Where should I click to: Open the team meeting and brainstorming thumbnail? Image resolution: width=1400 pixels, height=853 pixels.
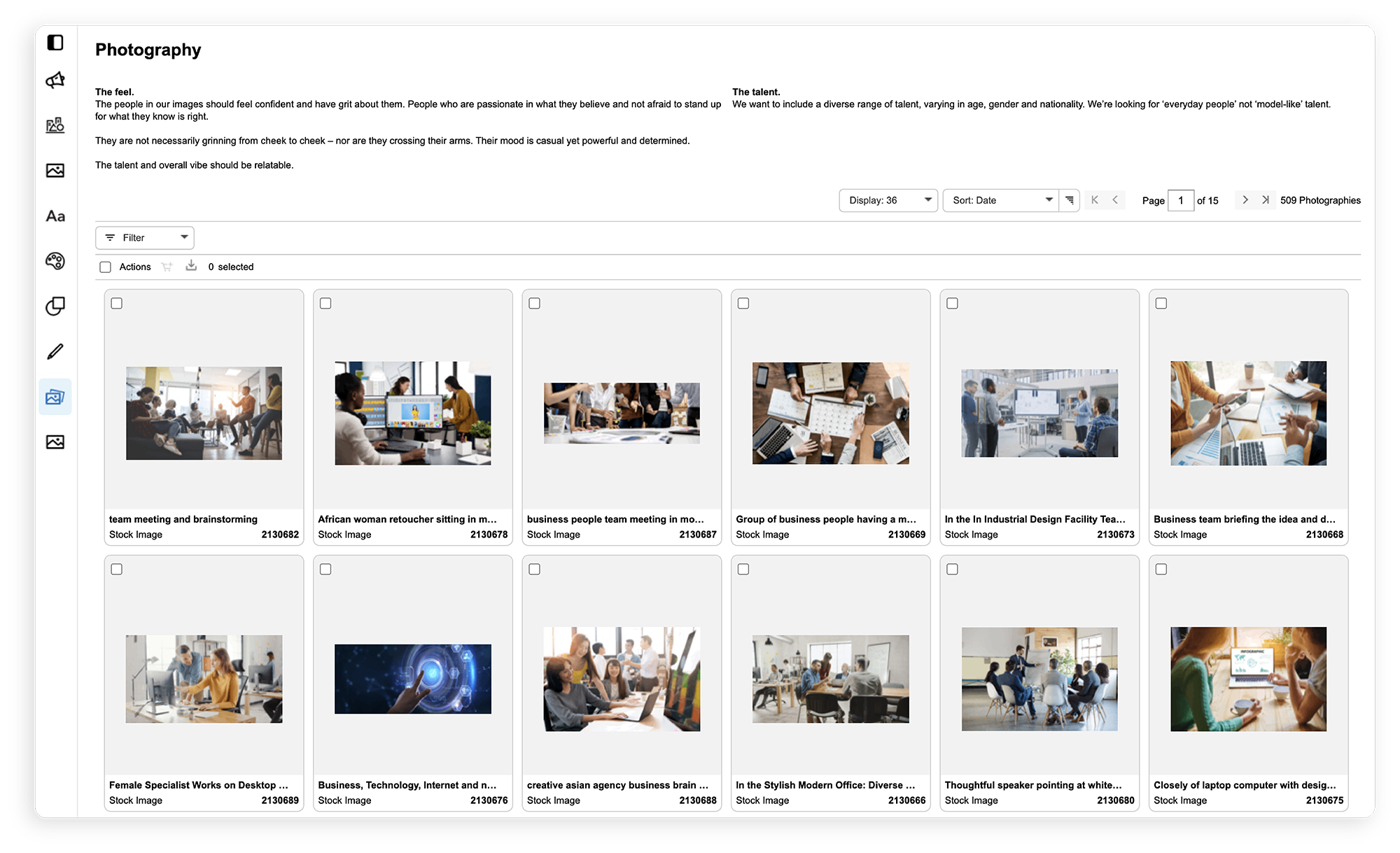pos(204,413)
